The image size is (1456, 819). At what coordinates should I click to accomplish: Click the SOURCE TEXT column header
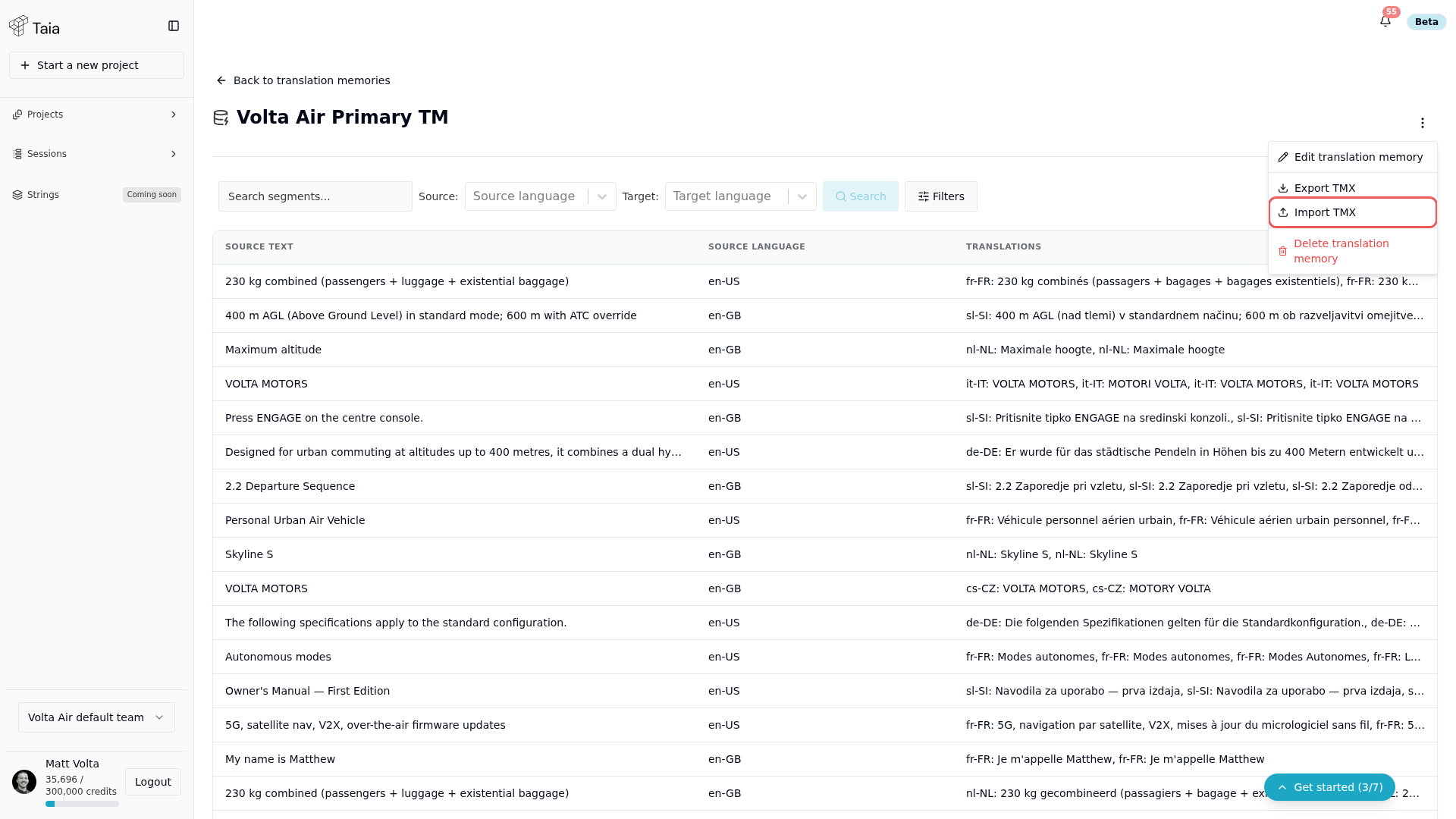click(x=259, y=247)
